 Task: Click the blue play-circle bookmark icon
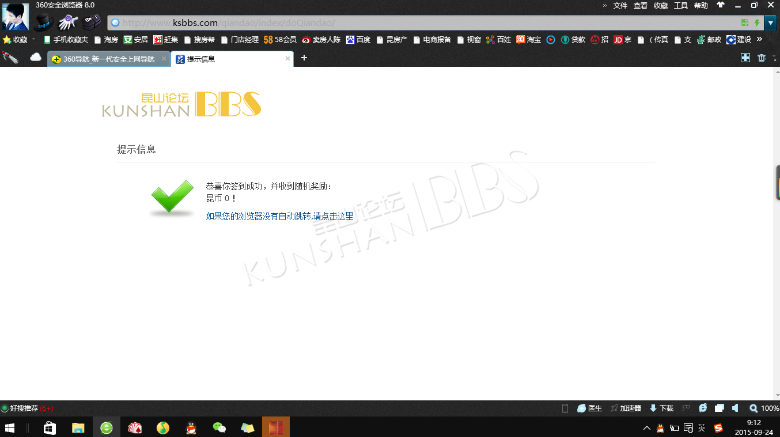click(551, 40)
